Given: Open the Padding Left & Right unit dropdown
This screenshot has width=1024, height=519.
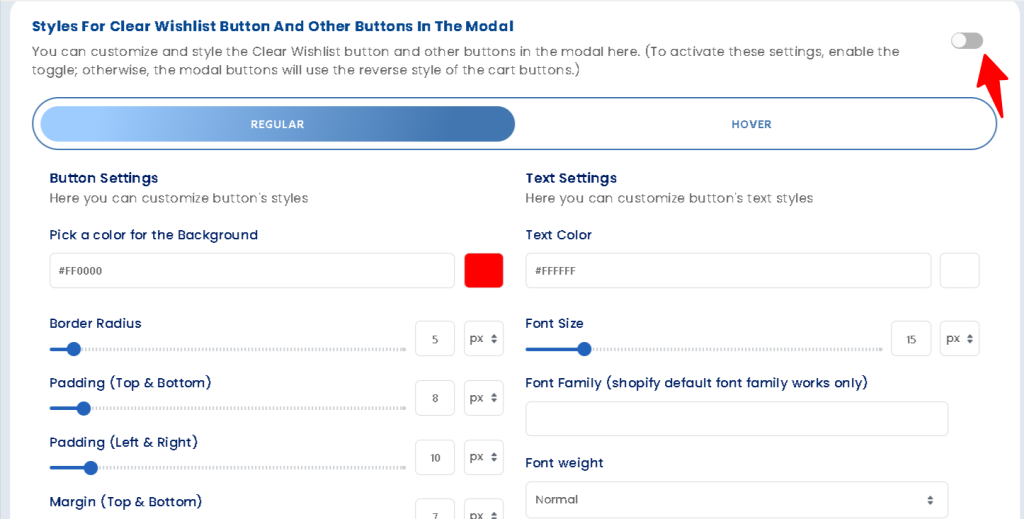Looking at the screenshot, I should tap(484, 457).
